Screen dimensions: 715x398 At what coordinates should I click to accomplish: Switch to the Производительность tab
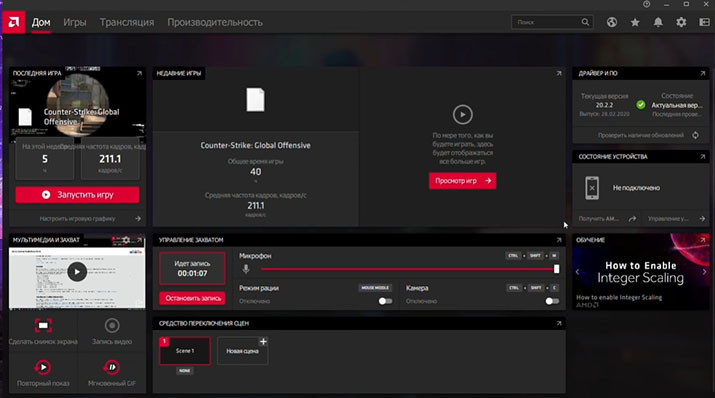tap(215, 22)
